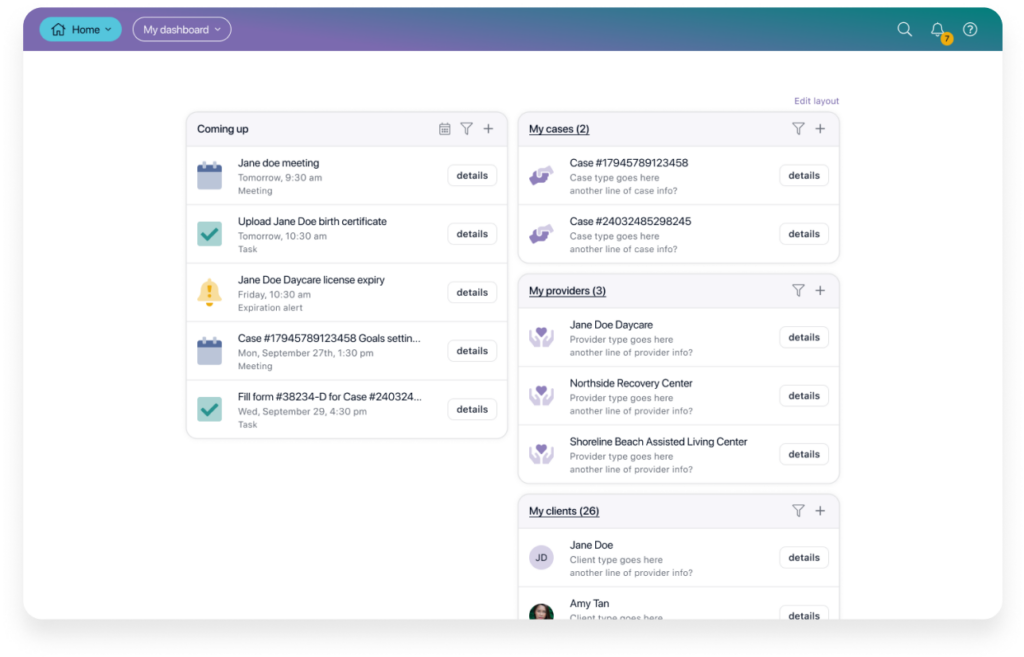This screenshot has height=657, width=1024.
Task: Open My providers (3) heading link
Action: point(568,291)
